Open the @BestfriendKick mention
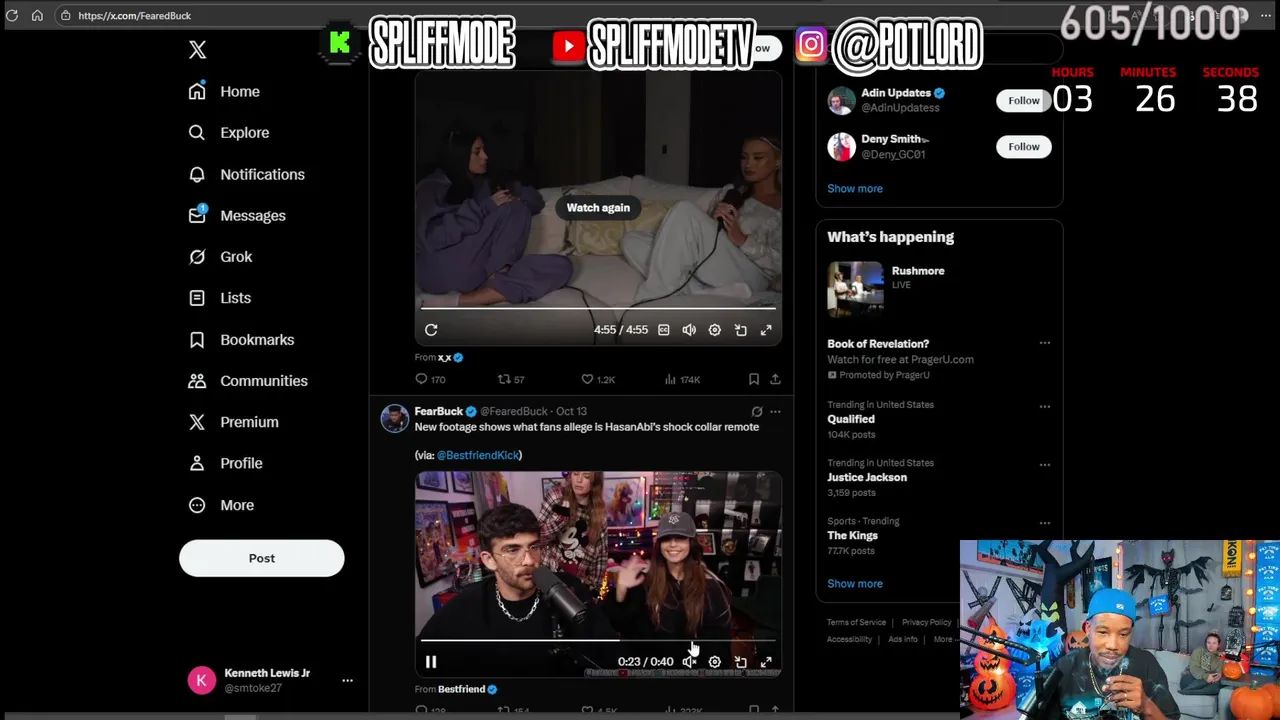This screenshot has width=1280, height=720. coord(478,455)
